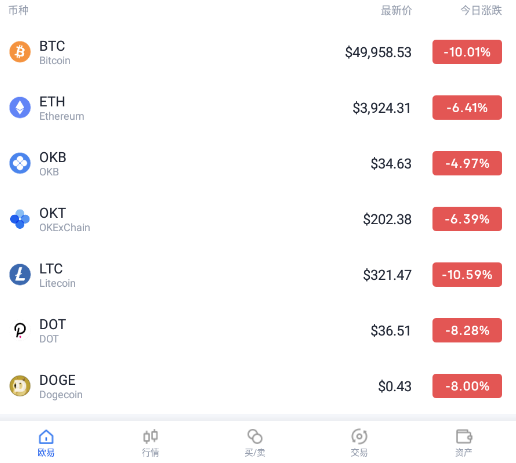
Task: Go to the 交易 trade tab
Action: 359,443
